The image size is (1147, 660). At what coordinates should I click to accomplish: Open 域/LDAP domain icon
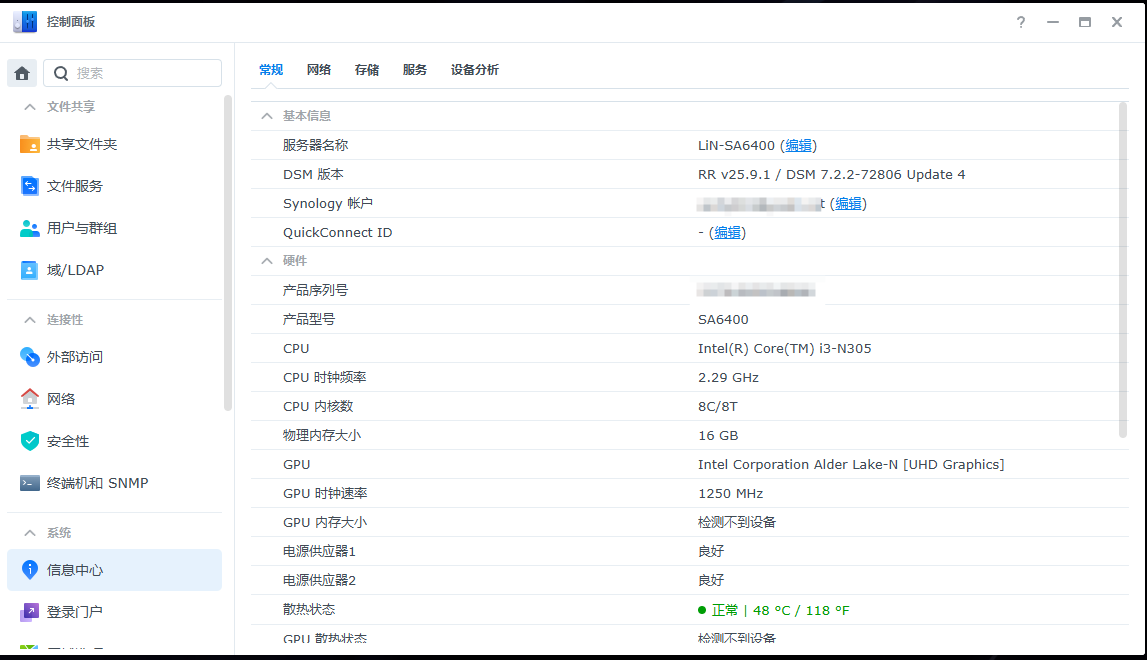click(30, 270)
